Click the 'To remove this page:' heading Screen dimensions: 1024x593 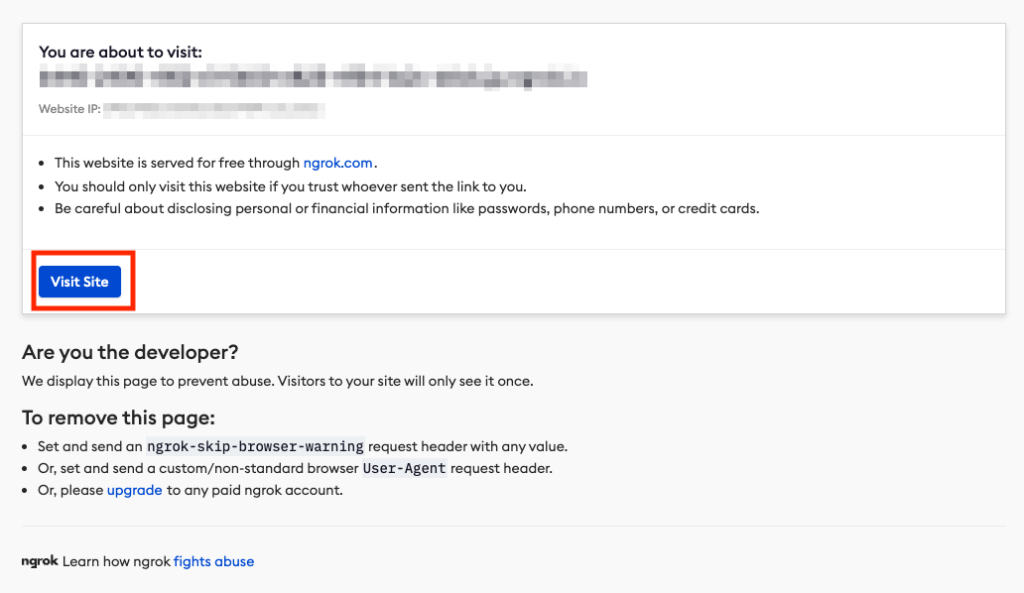tap(118, 417)
